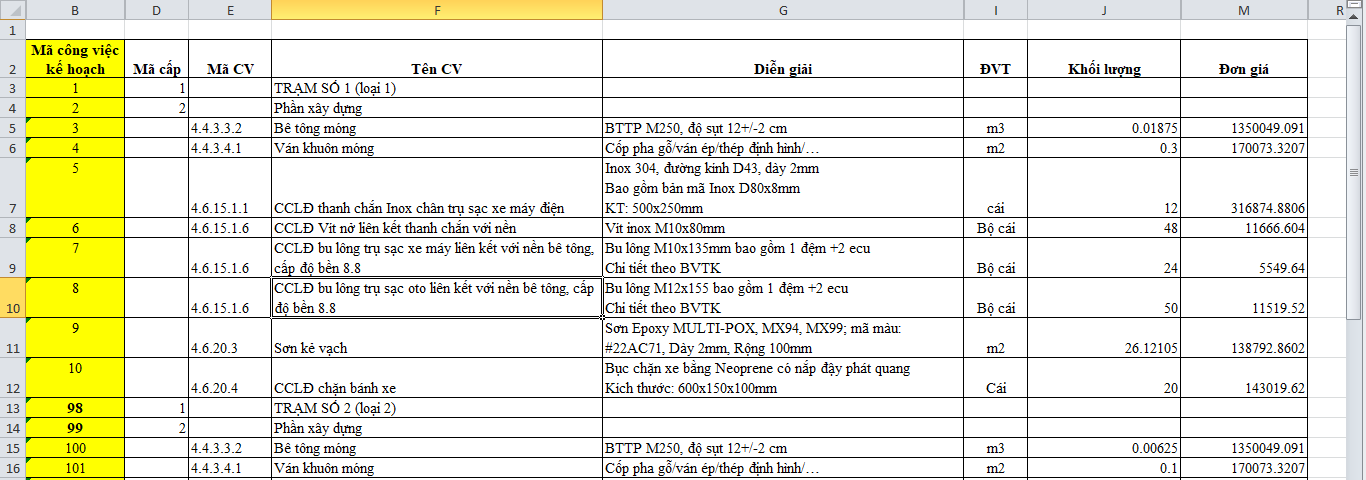Select row 16 header
The height and width of the screenshot is (480, 1366).
point(12,468)
